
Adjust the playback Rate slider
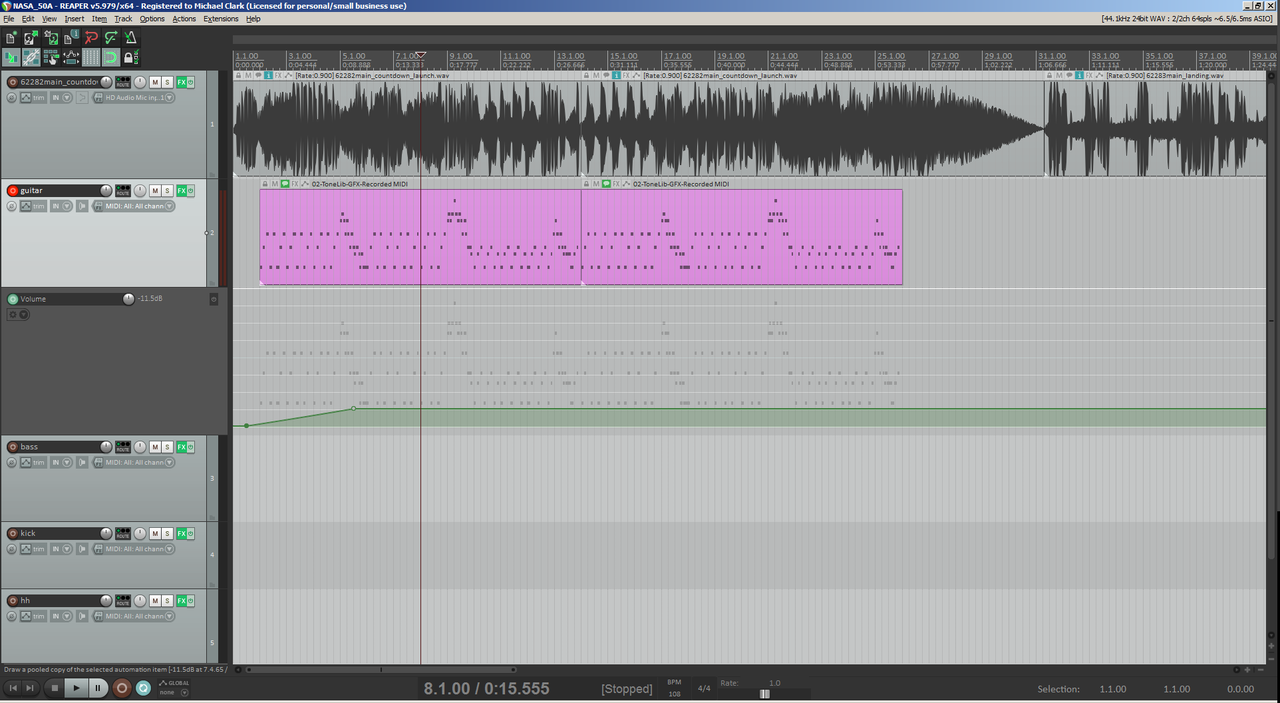click(765, 694)
